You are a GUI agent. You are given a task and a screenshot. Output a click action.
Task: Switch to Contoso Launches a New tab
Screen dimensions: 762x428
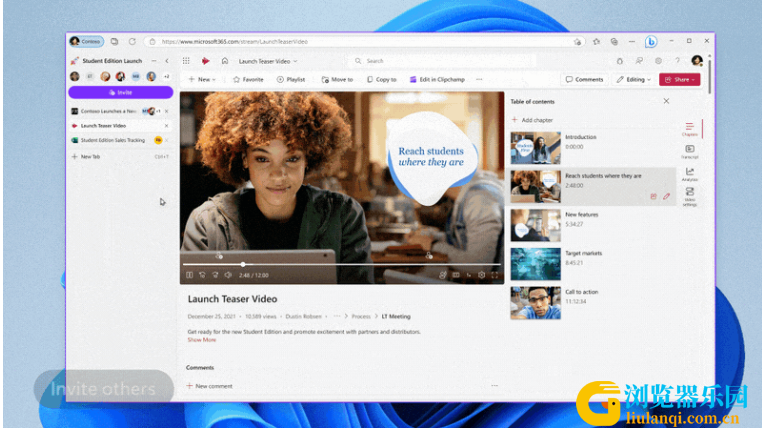tap(108, 111)
